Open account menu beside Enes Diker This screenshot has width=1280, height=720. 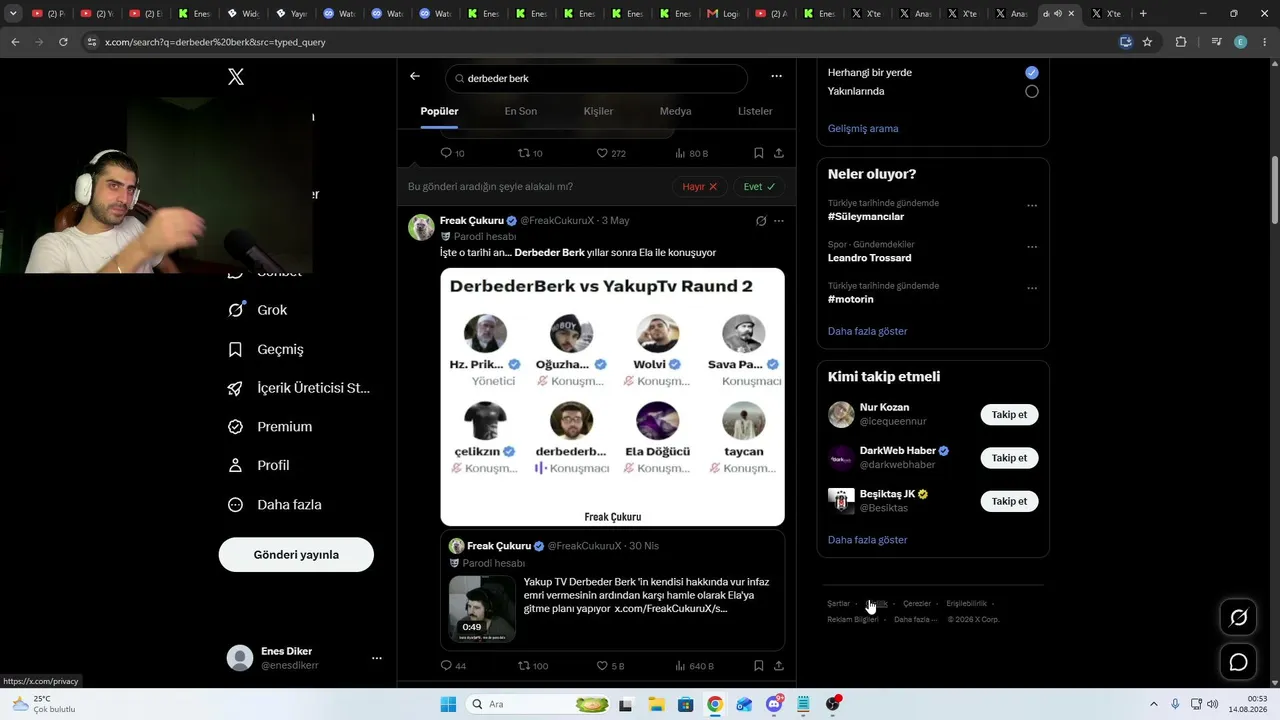(377, 658)
